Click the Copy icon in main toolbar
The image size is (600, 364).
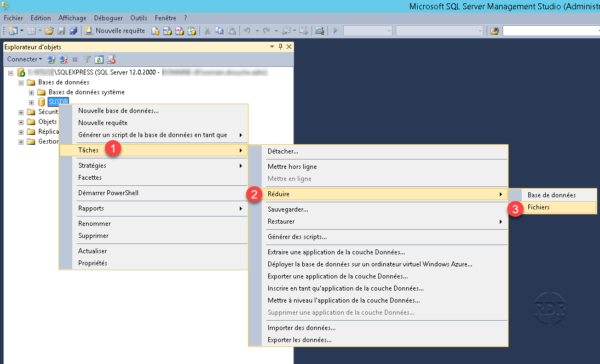[219, 31]
